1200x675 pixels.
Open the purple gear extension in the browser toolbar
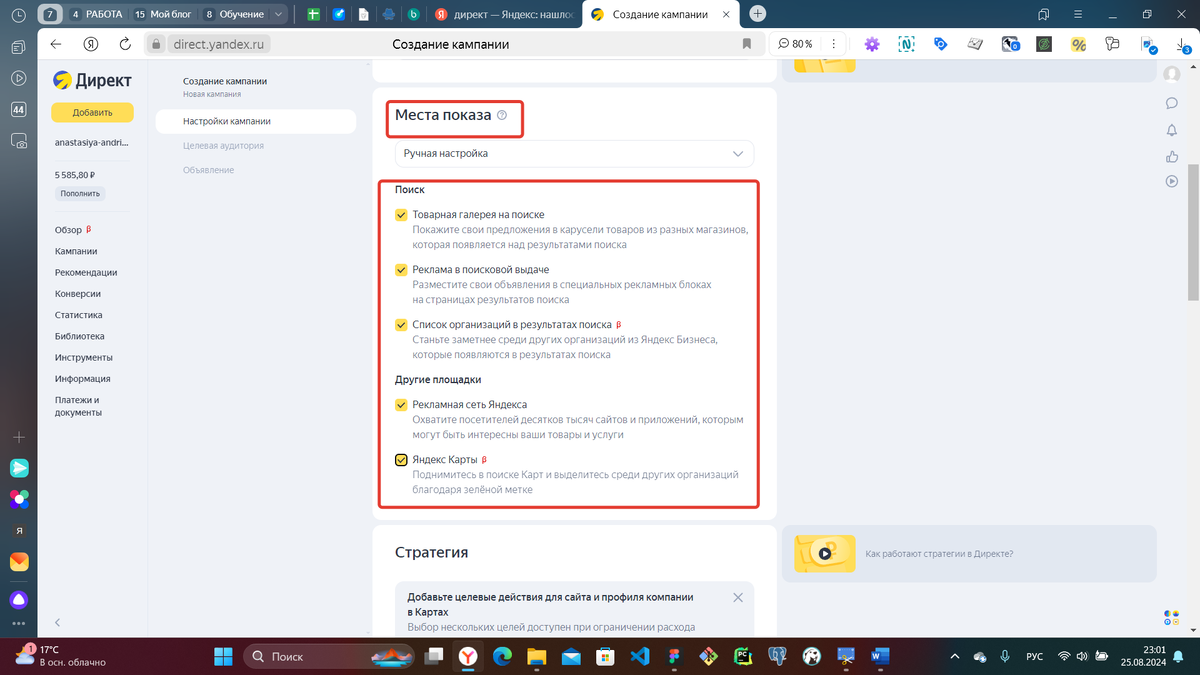click(x=871, y=44)
